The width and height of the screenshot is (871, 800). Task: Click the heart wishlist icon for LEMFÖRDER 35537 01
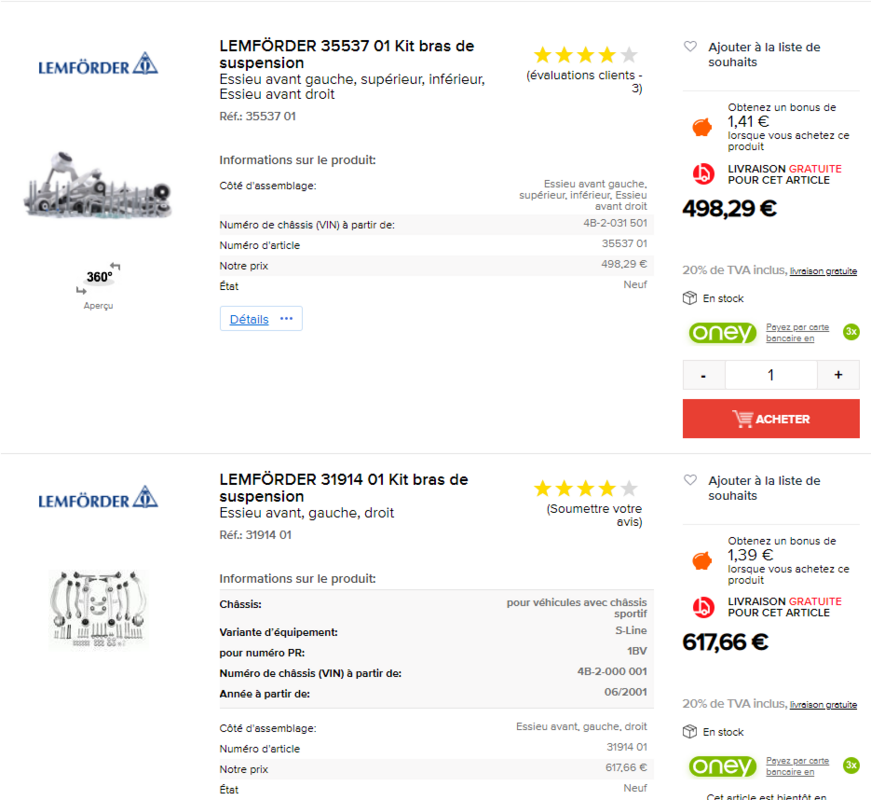pyautogui.click(x=690, y=47)
